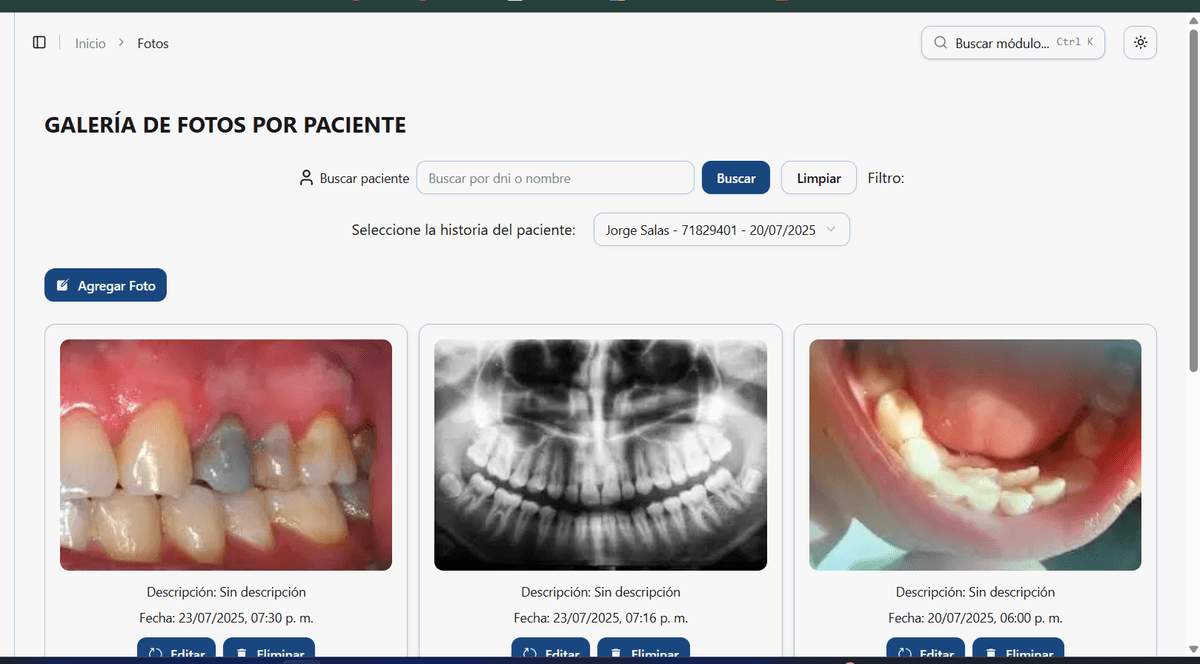Click inside the Buscar por dni field
Screen dimensions: 1200x664
555,177
